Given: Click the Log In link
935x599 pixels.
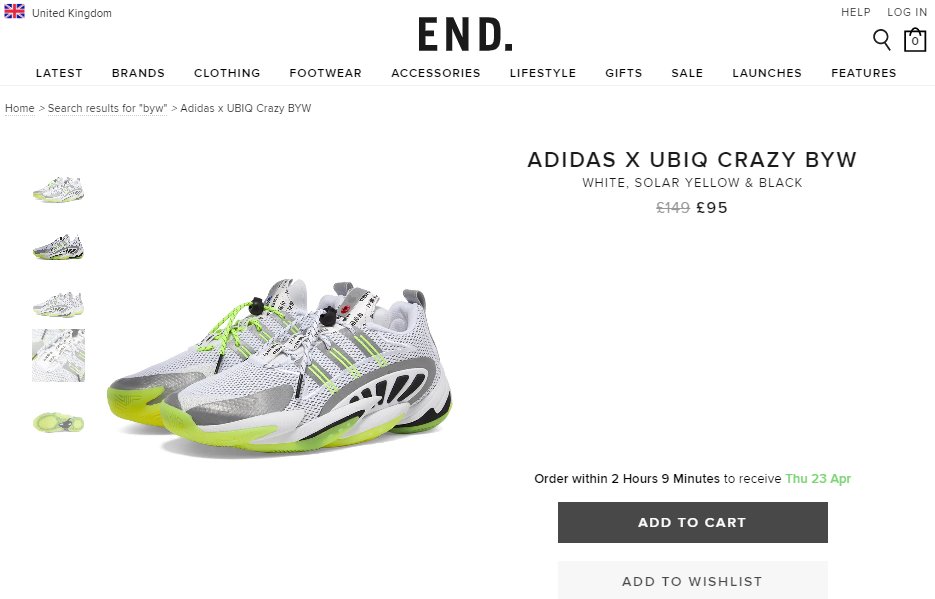Looking at the screenshot, I should click(x=907, y=12).
